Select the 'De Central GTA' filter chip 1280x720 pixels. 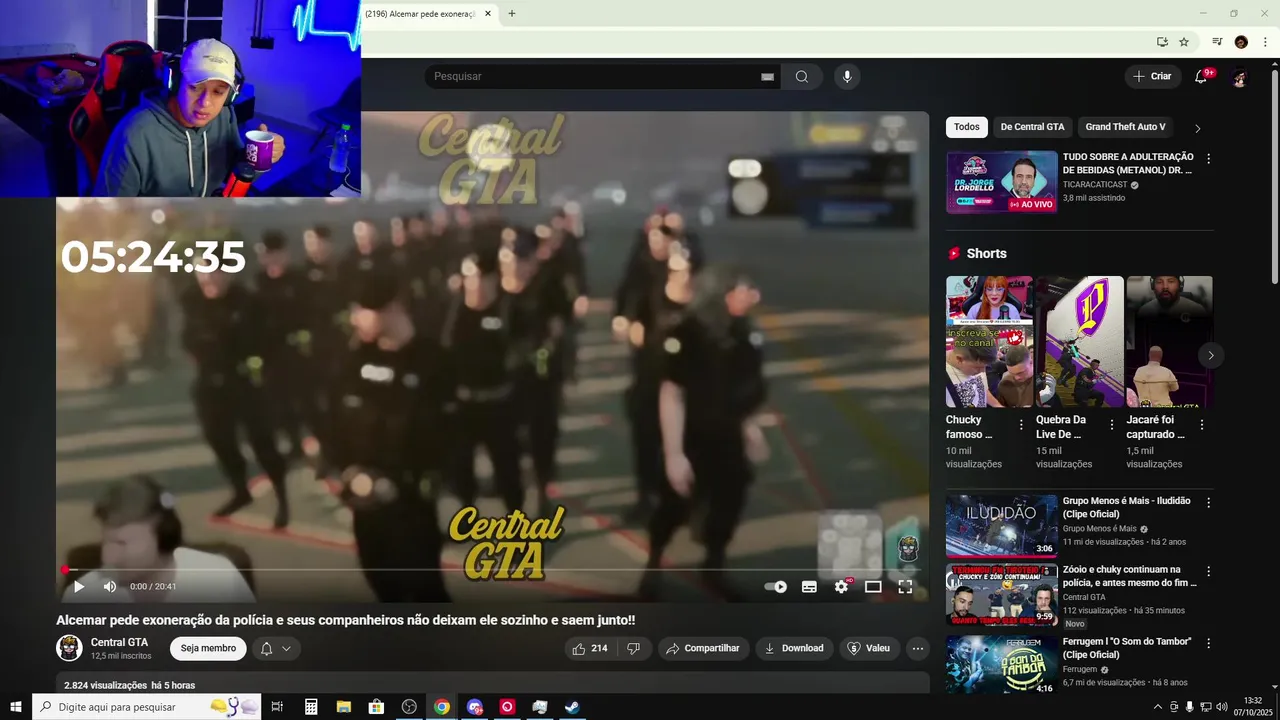(1032, 127)
